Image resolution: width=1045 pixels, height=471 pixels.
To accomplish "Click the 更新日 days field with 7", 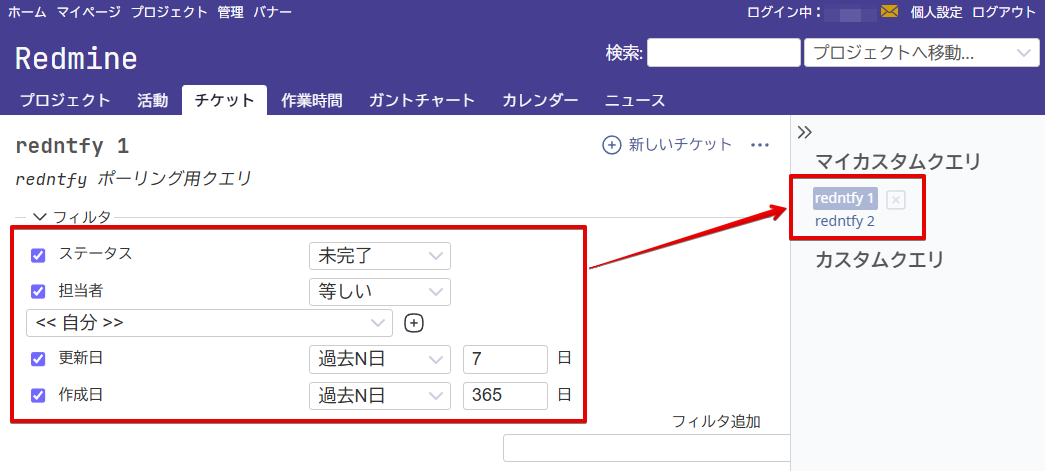I will [x=505, y=359].
